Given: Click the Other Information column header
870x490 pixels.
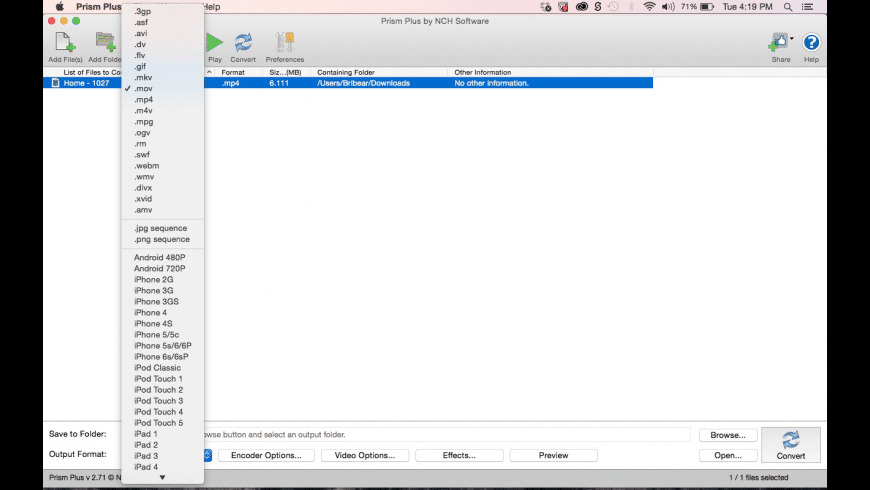Looking at the screenshot, I should coord(483,72).
